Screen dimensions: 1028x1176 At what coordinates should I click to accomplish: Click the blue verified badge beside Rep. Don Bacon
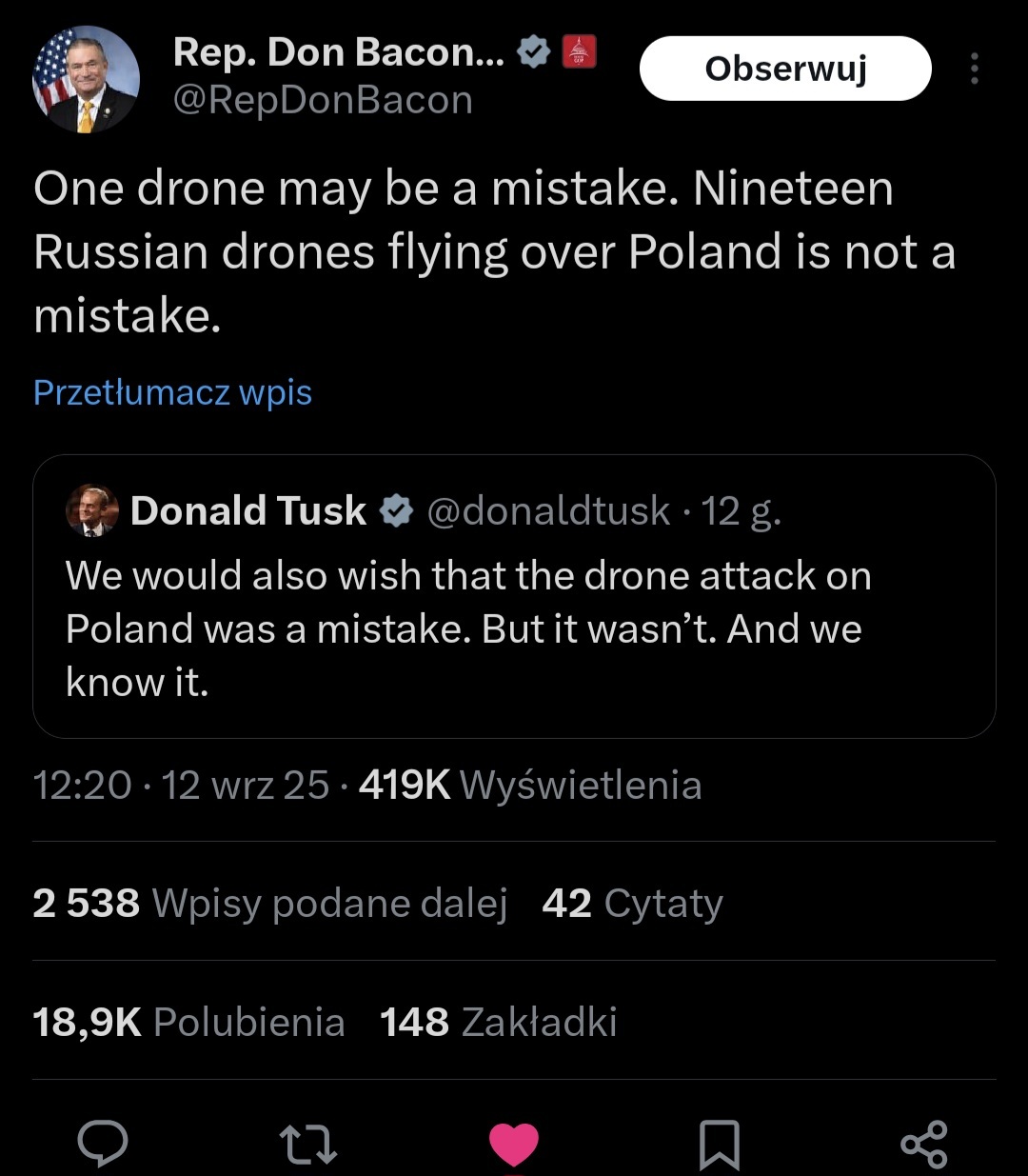535,53
